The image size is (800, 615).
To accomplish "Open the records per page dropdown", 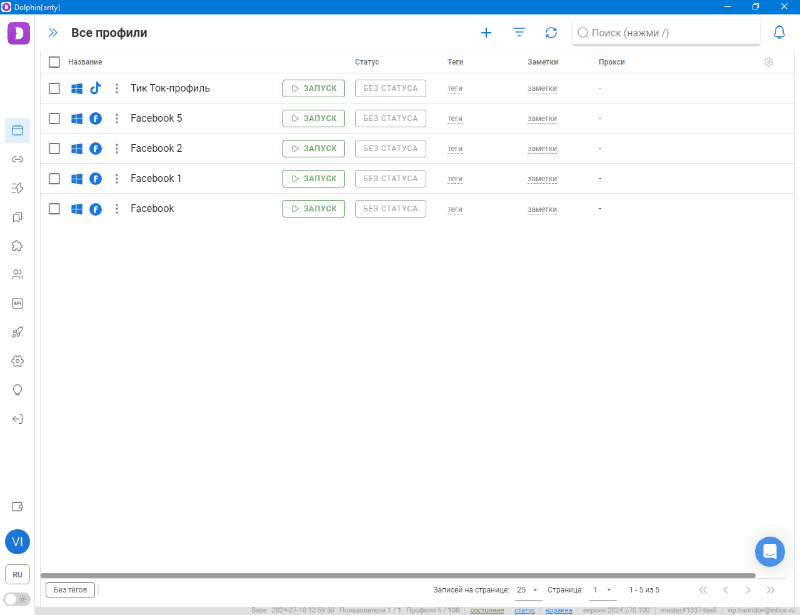I will (527, 590).
